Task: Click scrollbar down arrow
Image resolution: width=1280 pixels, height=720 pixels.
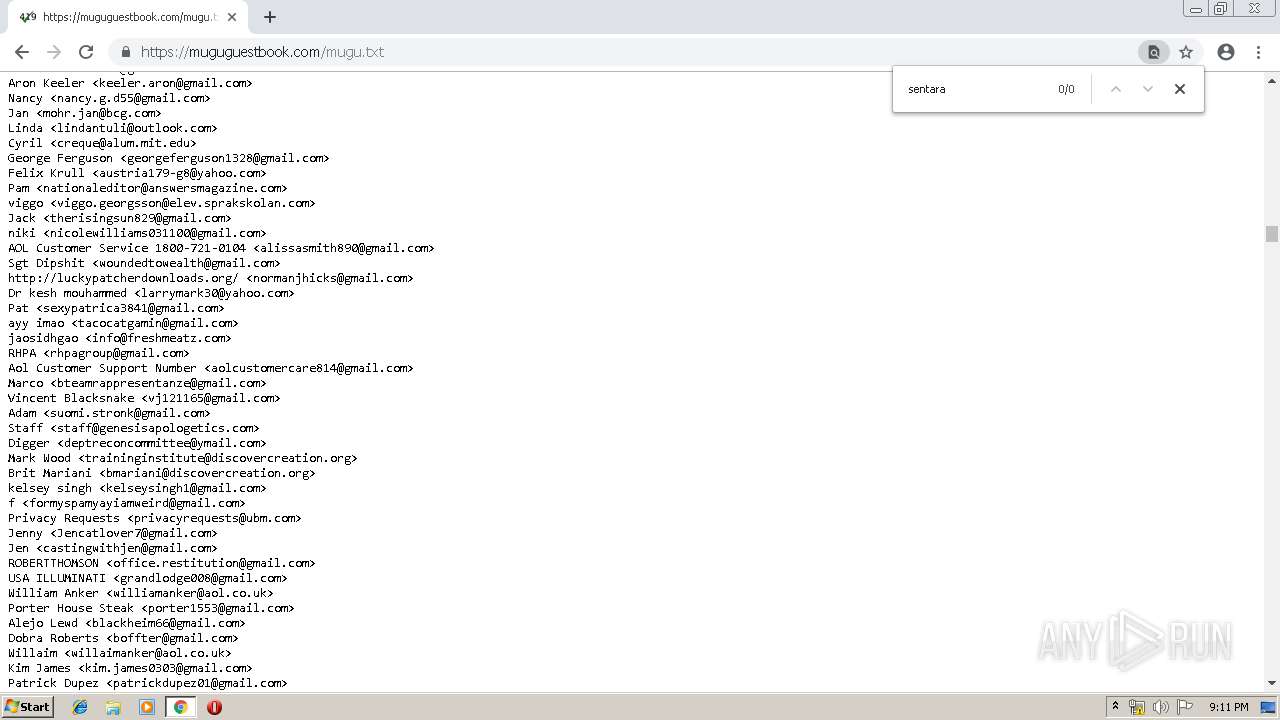Action: pyautogui.click(x=1272, y=683)
